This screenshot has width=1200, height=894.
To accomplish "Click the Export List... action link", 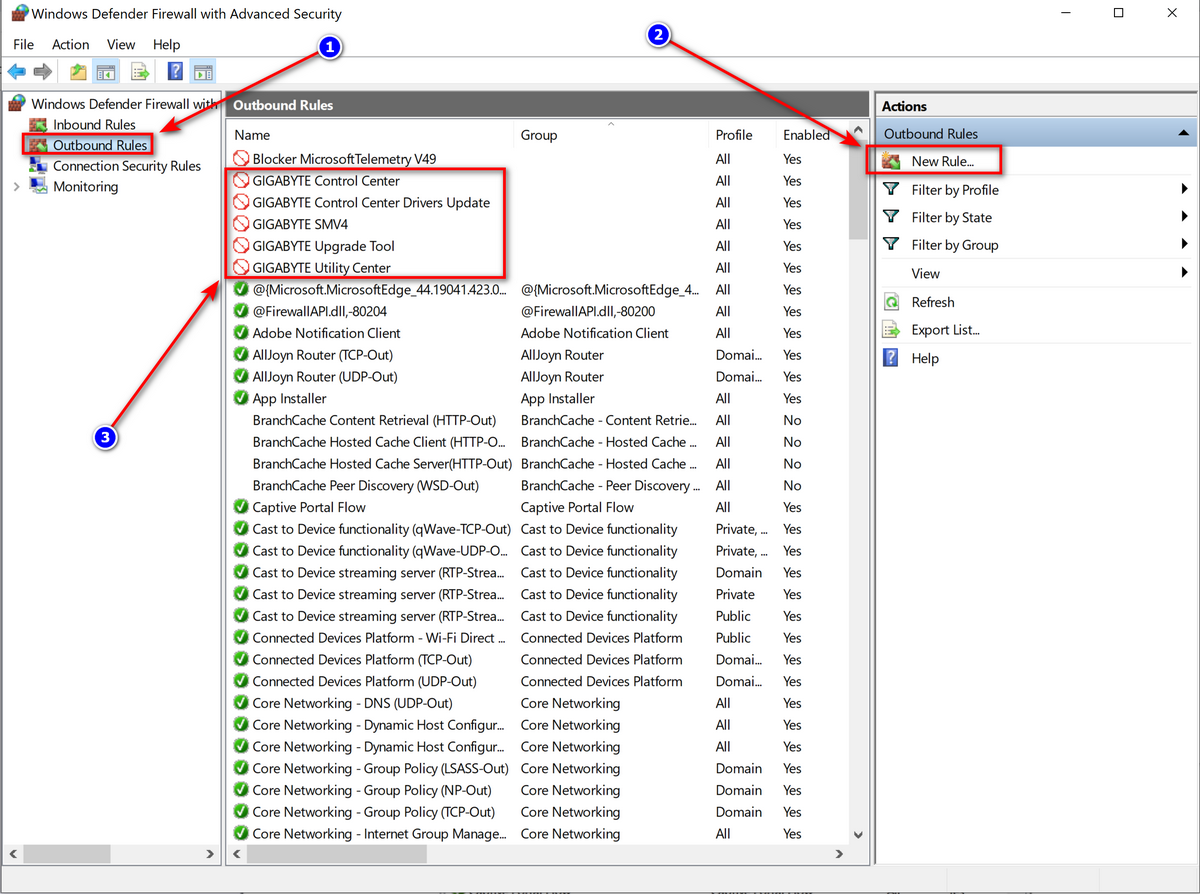I will pyautogui.click(x=946, y=330).
